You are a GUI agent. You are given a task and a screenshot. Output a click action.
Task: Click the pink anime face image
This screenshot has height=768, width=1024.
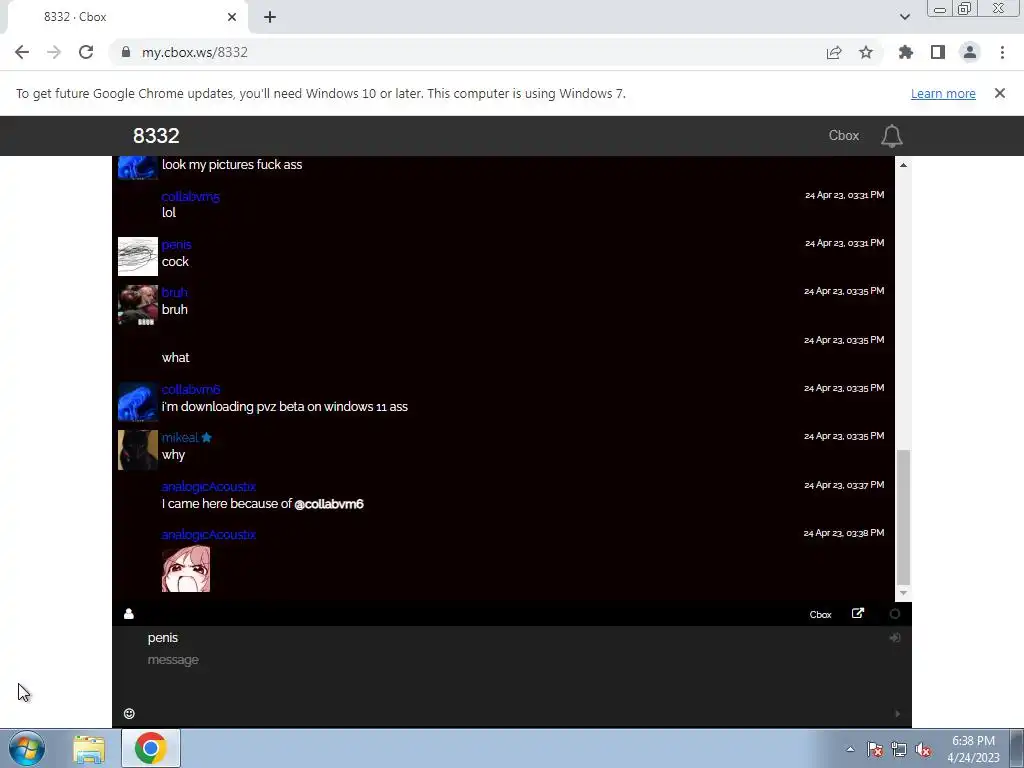(186, 569)
